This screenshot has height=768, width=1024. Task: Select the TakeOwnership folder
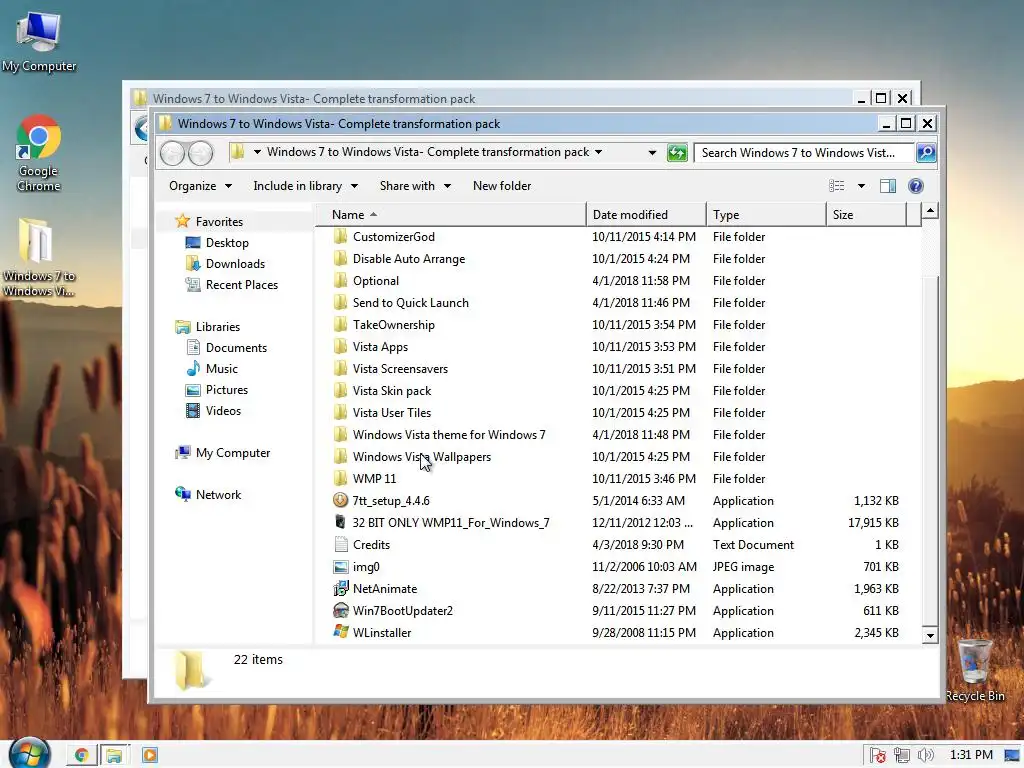pos(394,325)
